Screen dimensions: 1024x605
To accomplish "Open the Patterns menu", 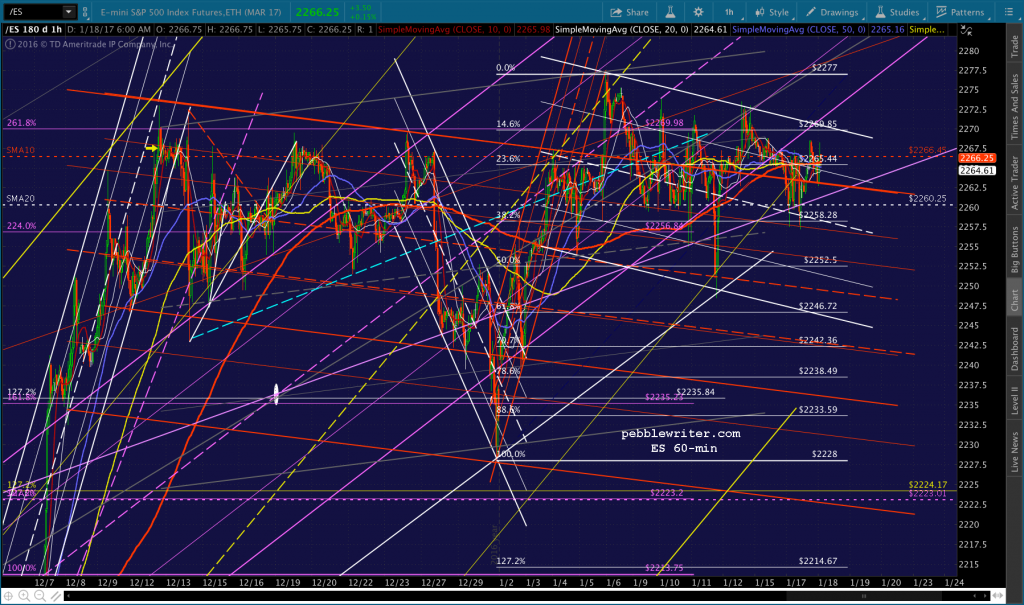I will click(960, 12).
